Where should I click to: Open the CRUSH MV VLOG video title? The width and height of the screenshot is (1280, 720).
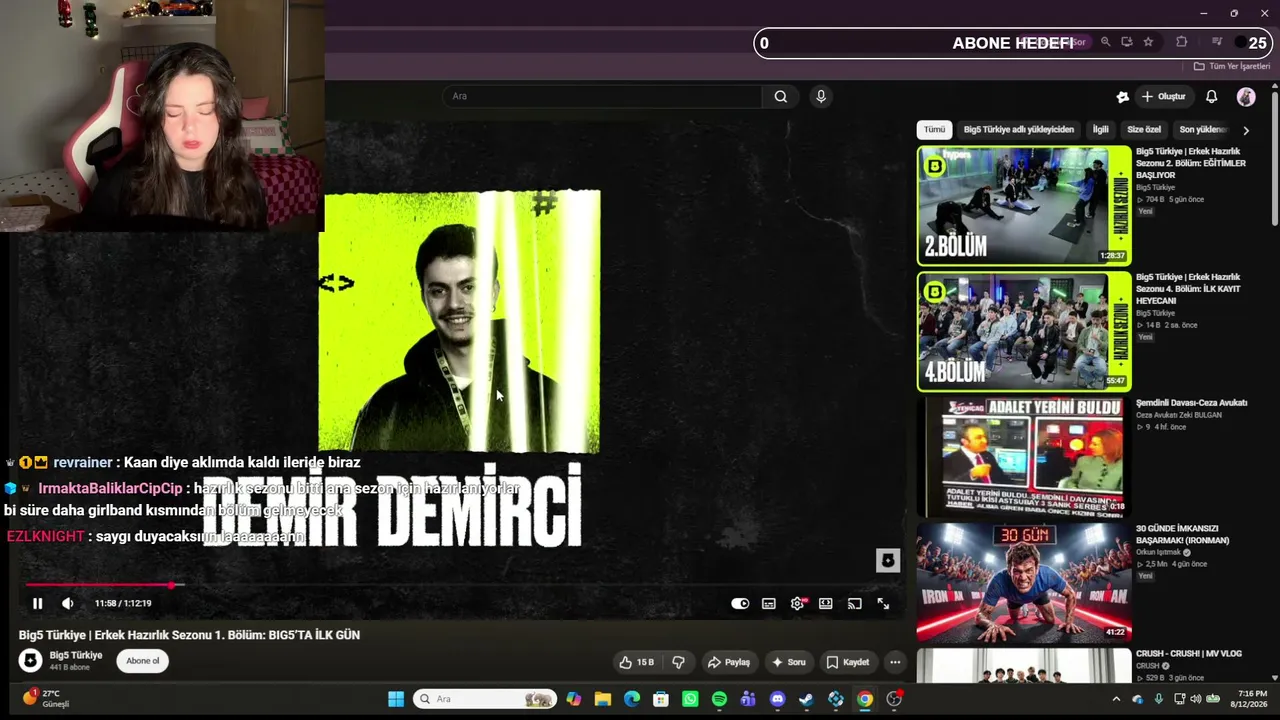pyautogui.click(x=1189, y=654)
